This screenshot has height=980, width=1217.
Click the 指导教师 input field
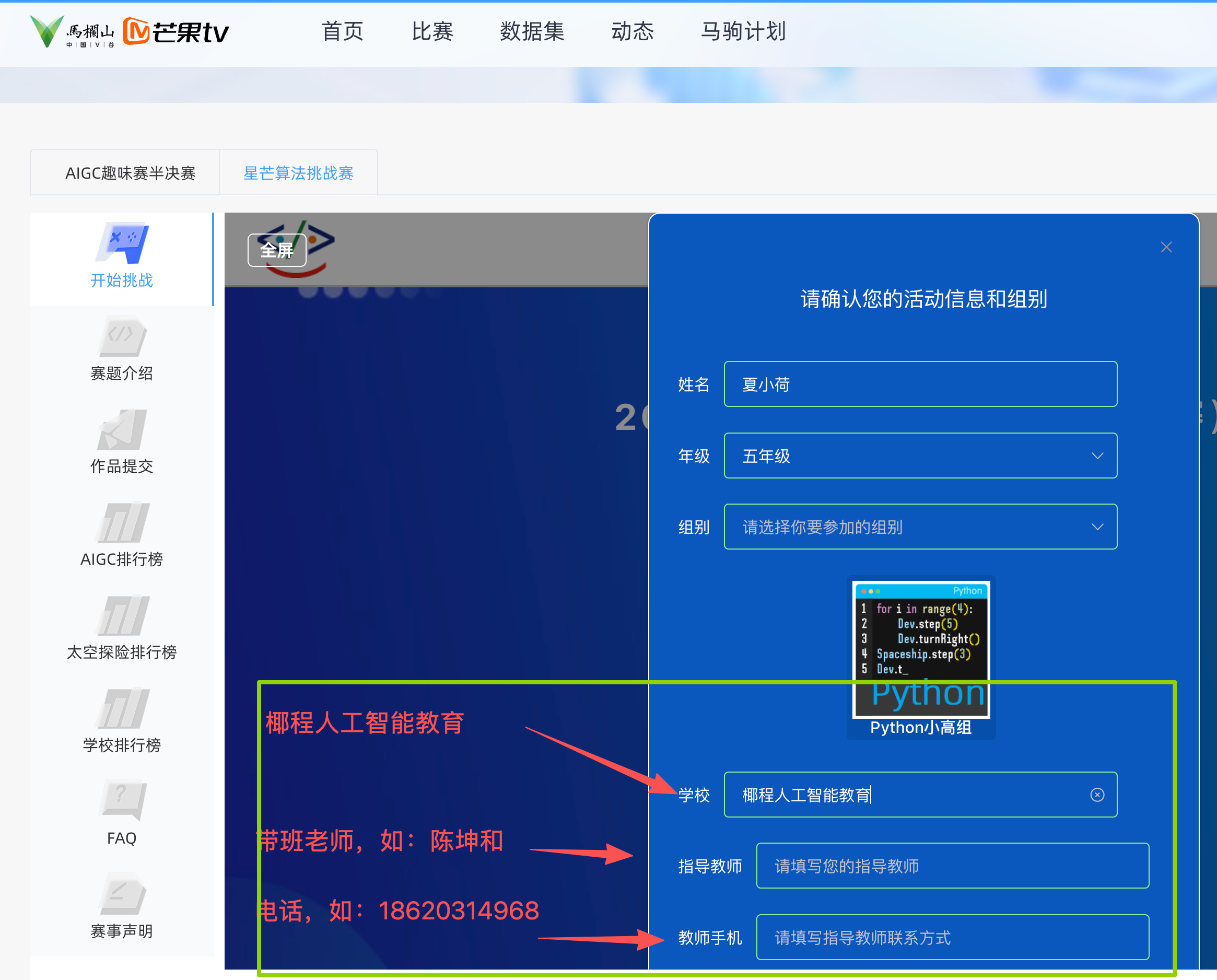click(x=953, y=866)
